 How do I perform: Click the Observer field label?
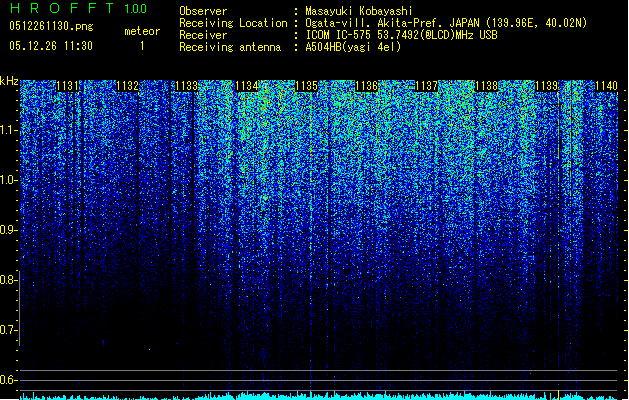(203, 11)
